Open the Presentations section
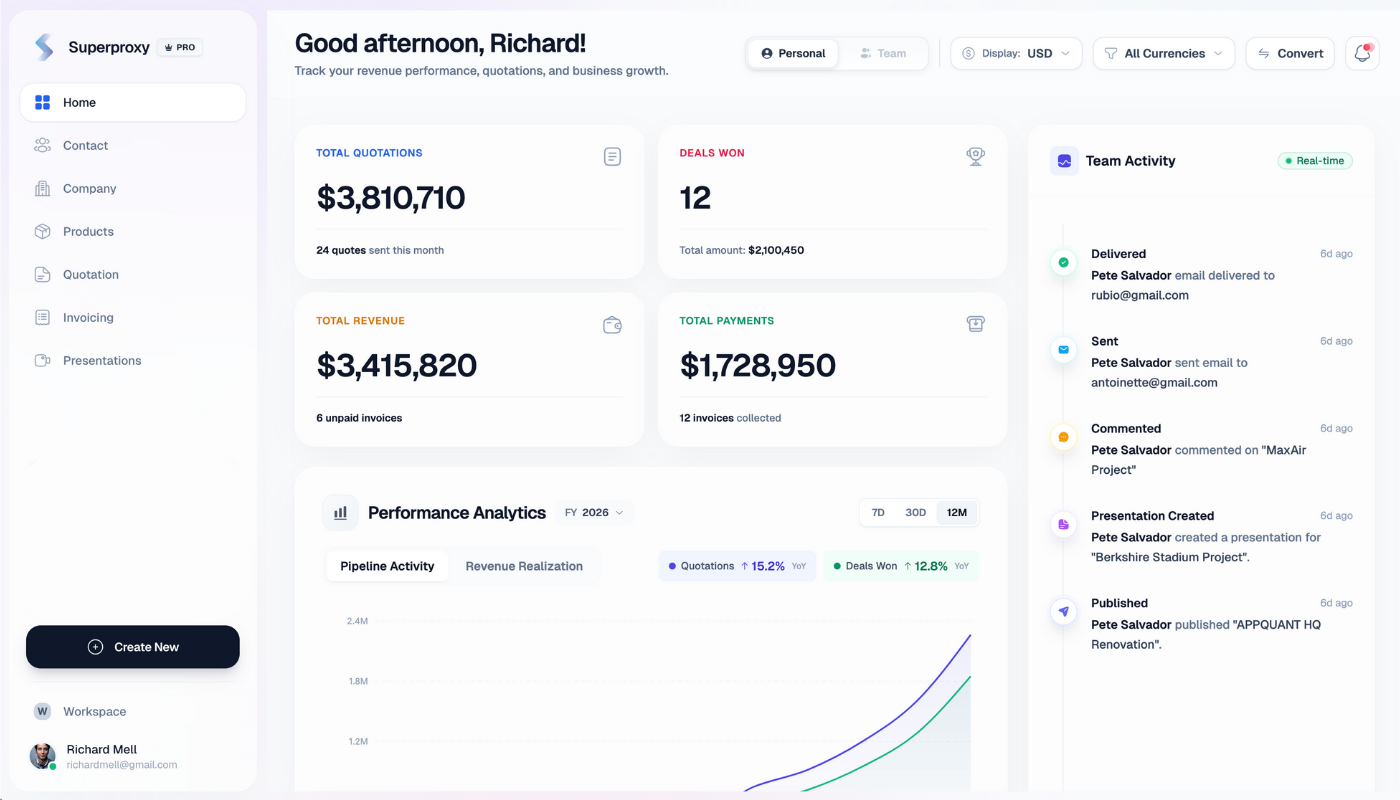This screenshot has height=800, width=1400. tap(133, 360)
